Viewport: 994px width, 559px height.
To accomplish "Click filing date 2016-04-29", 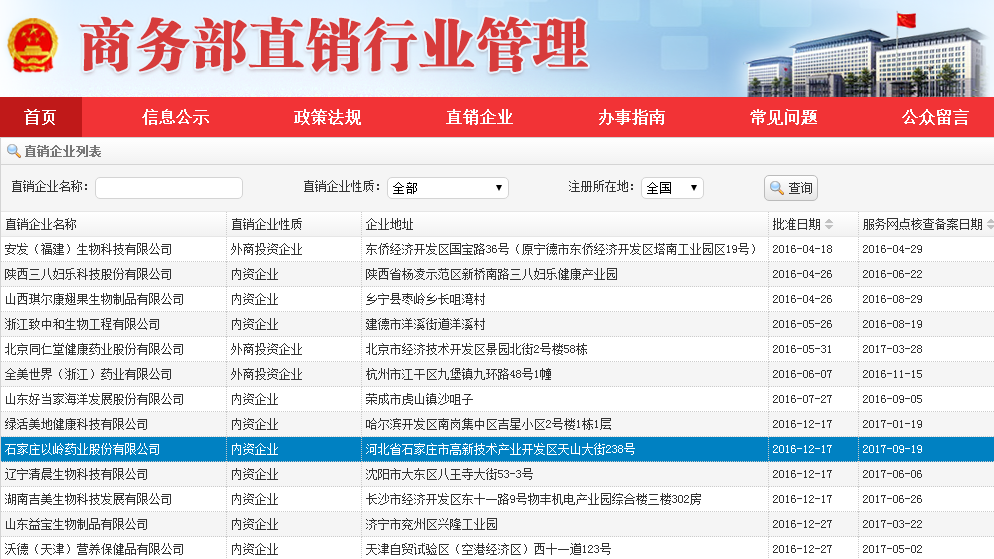I will (892, 249).
